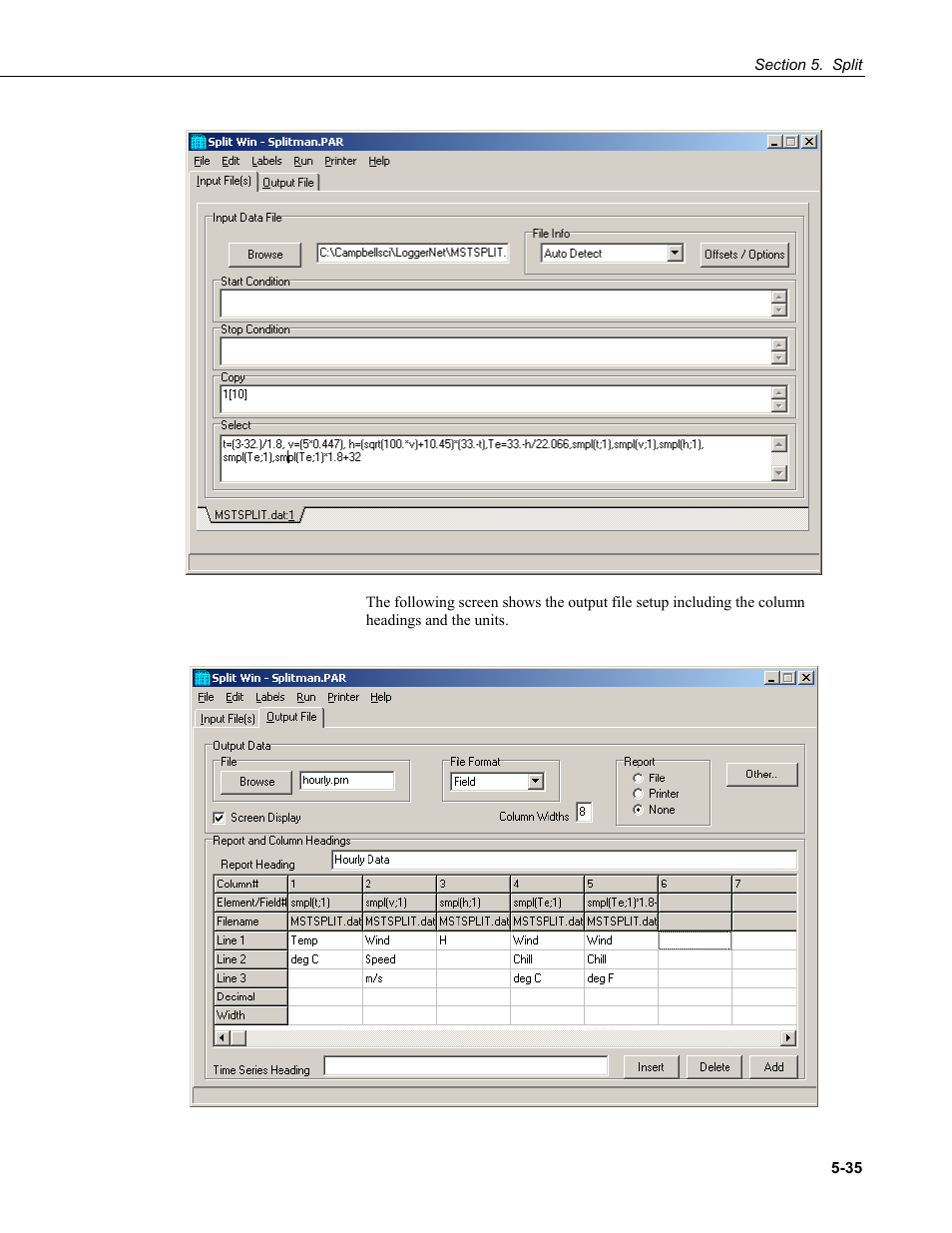952x1233 pixels.
Task: Click Browse button for Input Data File
Action: [x=265, y=255]
